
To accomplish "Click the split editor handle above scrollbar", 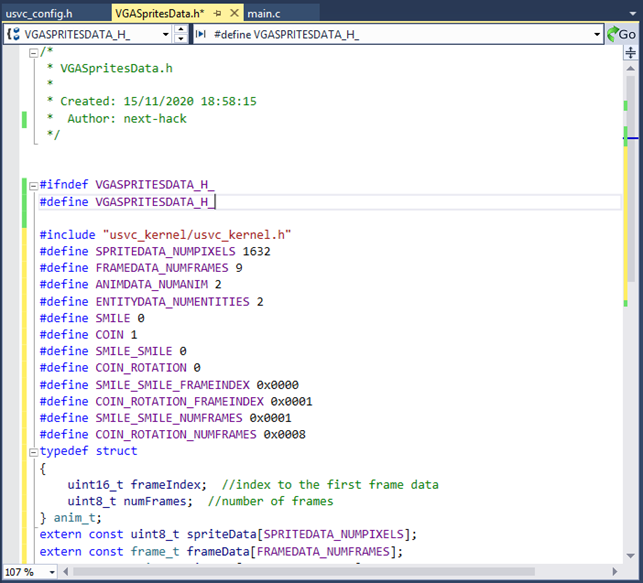I will pyautogui.click(x=631, y=52).
